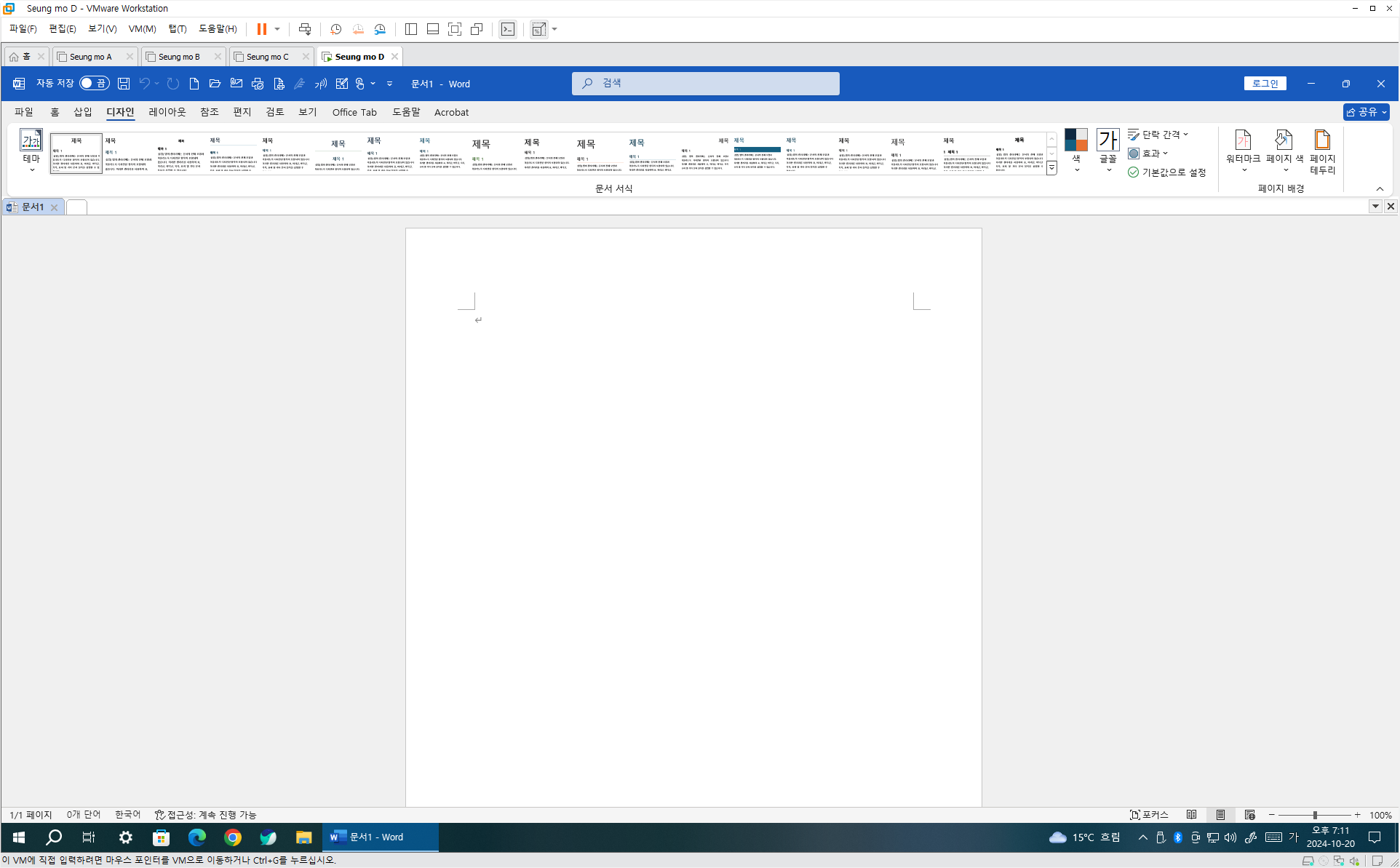Click the Save icon in quick access toolbar

point(124,84)
